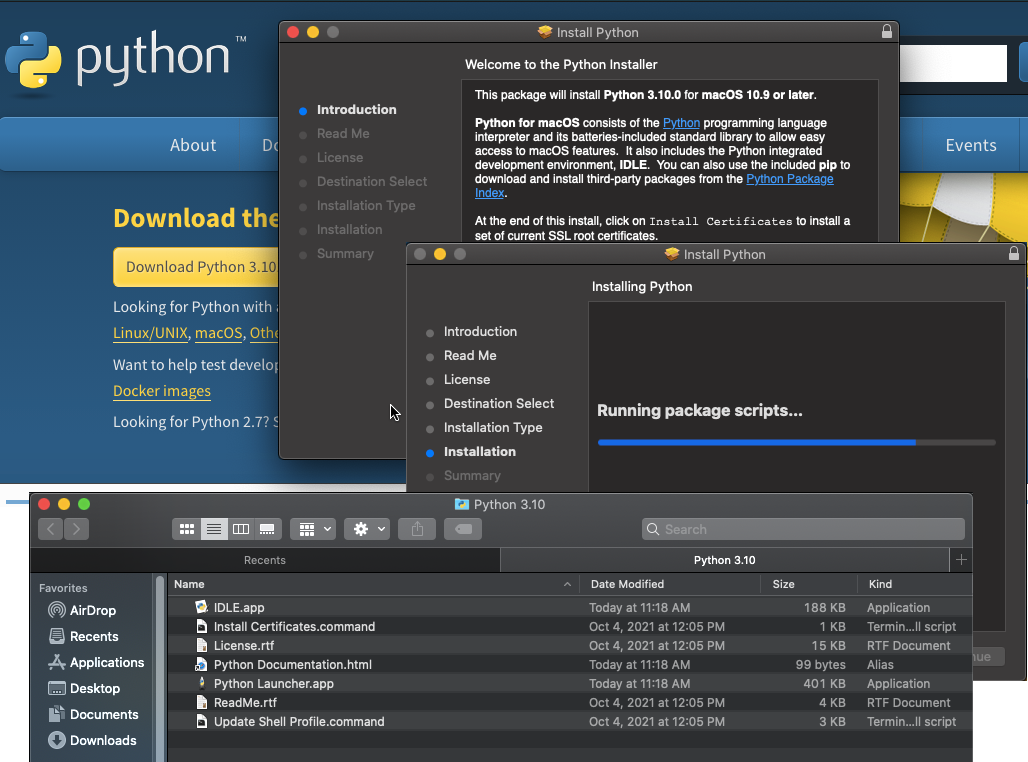Open the Events menu on python.org
Viewport: 1028px width, 762px height.
pyautogui.click(x=971, y=146)
